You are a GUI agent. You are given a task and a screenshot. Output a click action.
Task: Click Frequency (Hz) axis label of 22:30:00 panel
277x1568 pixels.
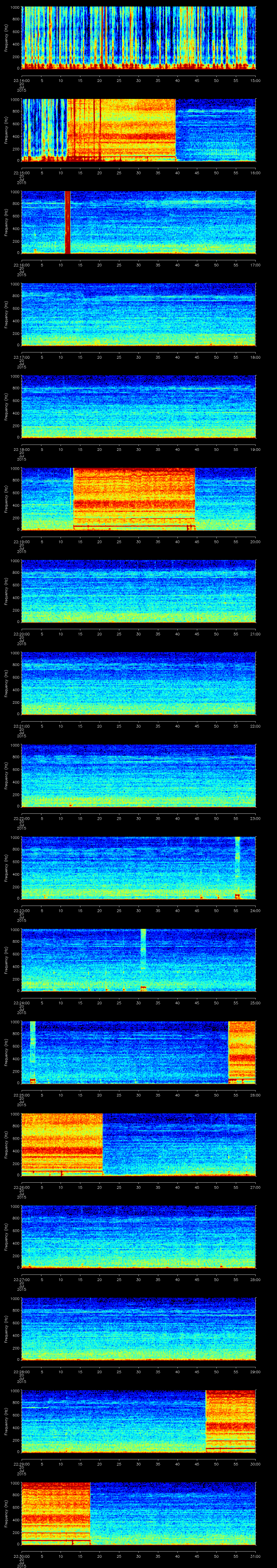click(x=6, y=1514)
